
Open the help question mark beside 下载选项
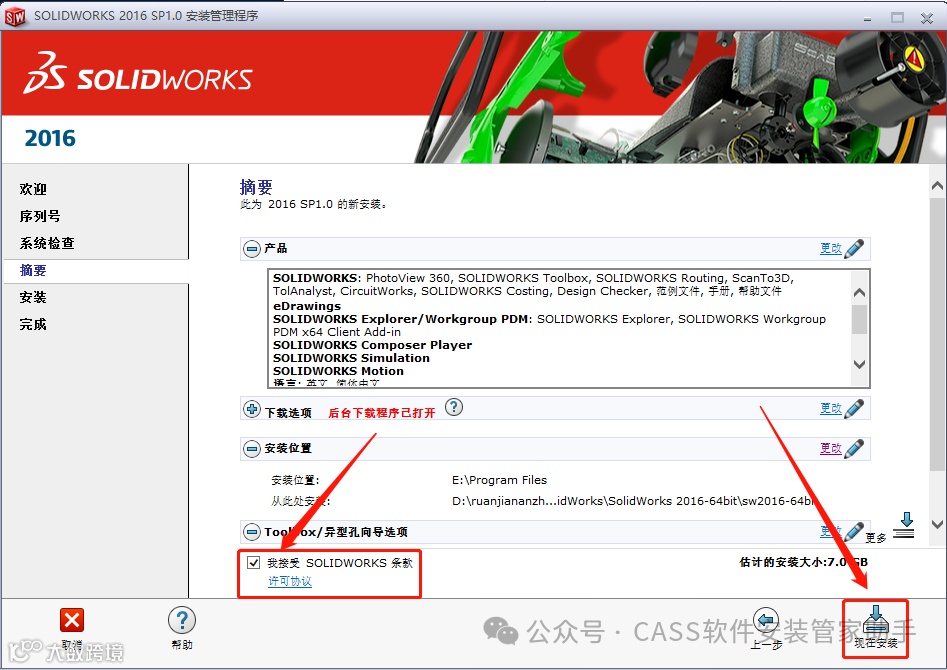454,407
